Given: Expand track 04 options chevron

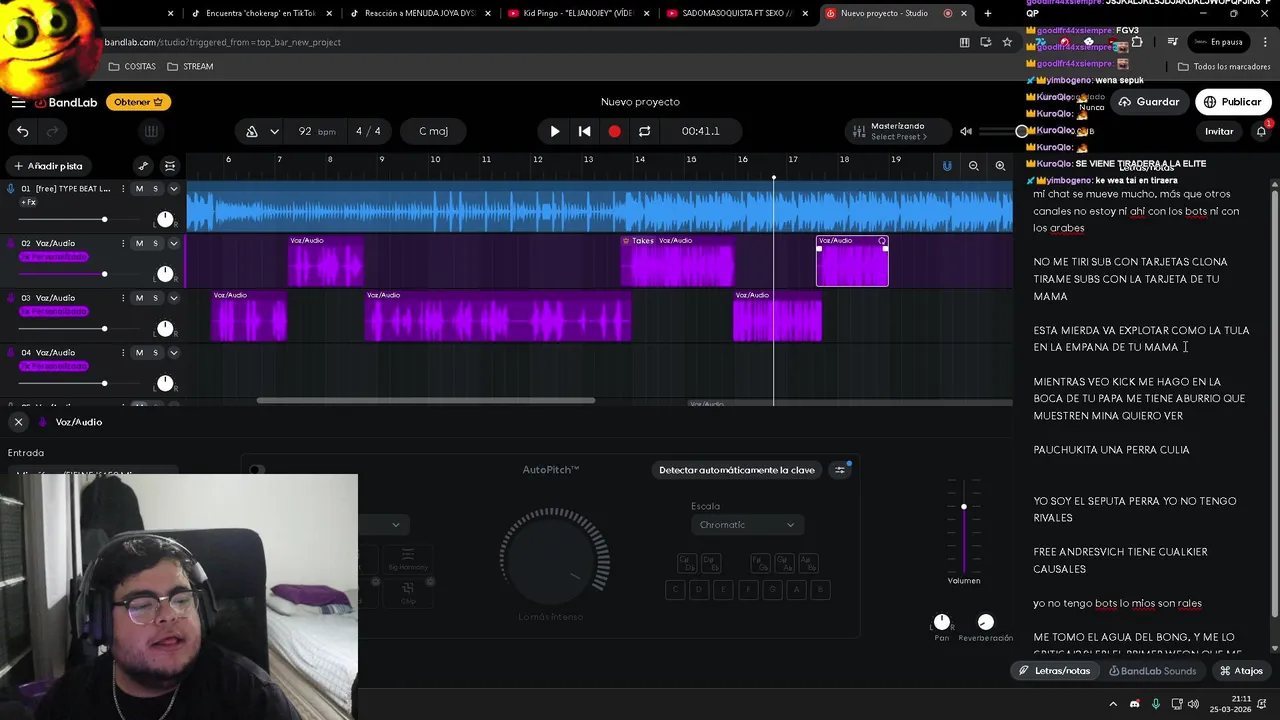Looking at the screenshot, I should (173, 352).
